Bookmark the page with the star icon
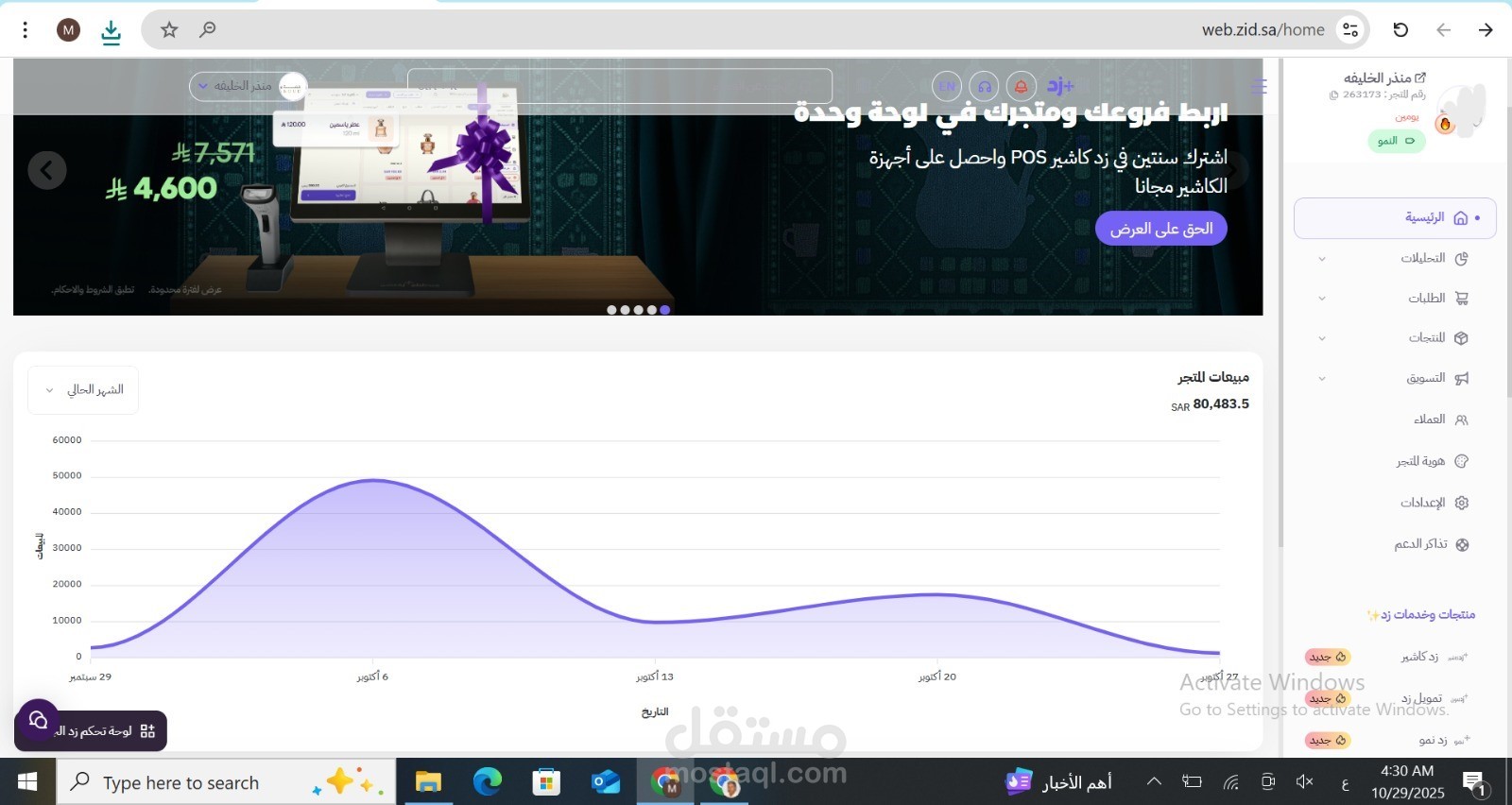 [x=169, y=30]
